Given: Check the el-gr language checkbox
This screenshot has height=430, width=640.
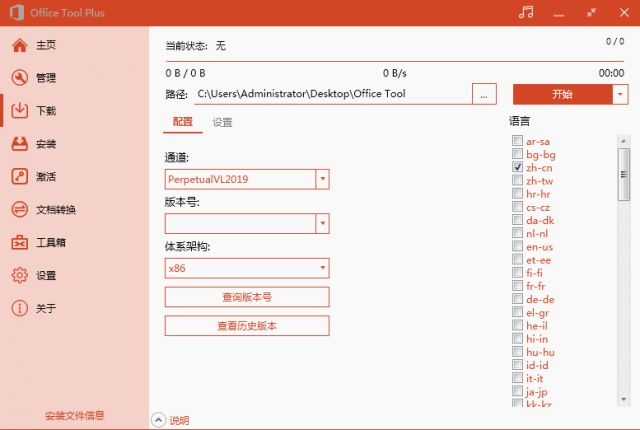Looking at the screenshot, I should coord(518,312).
